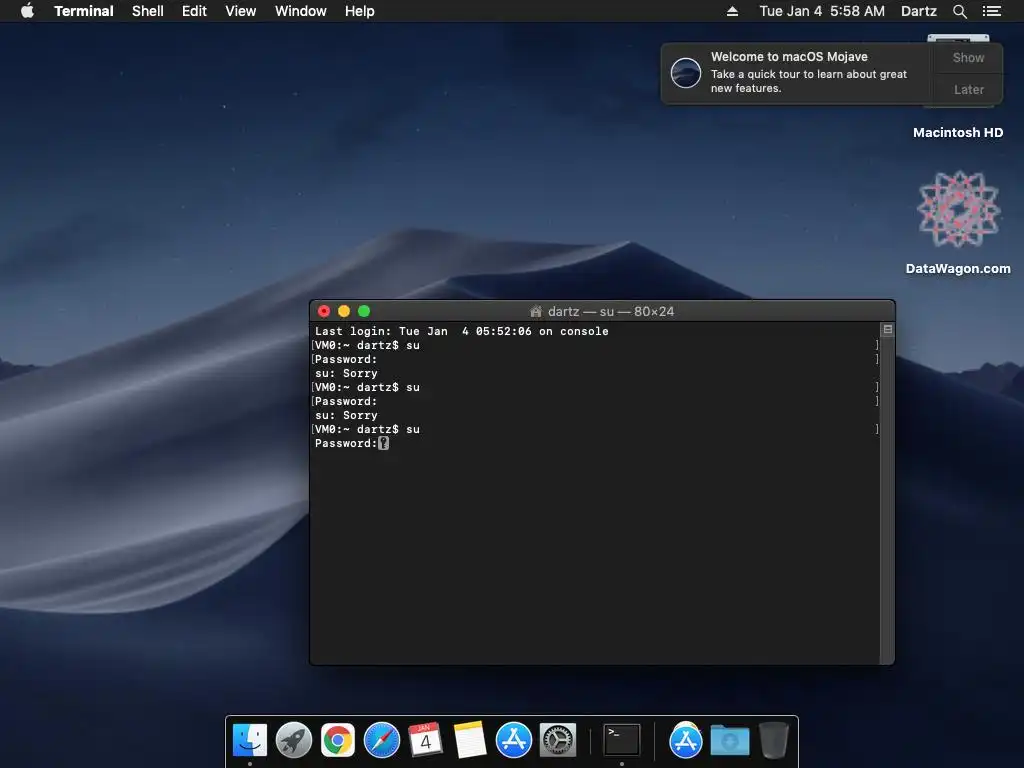Click the Terminal icon in dock
Image resolution: width=1024 pixels, height=768 pixels.
coord(621,741)
